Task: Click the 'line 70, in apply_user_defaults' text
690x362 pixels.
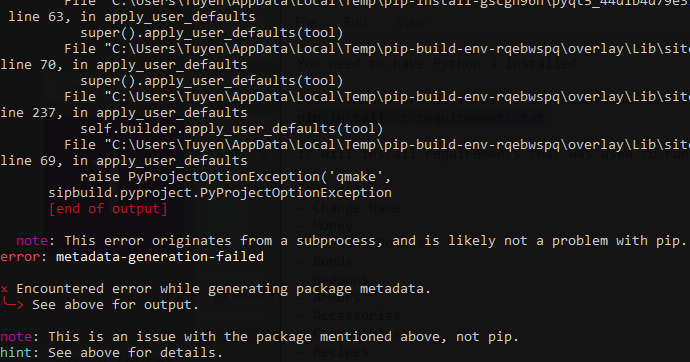Action: point(124,65)
